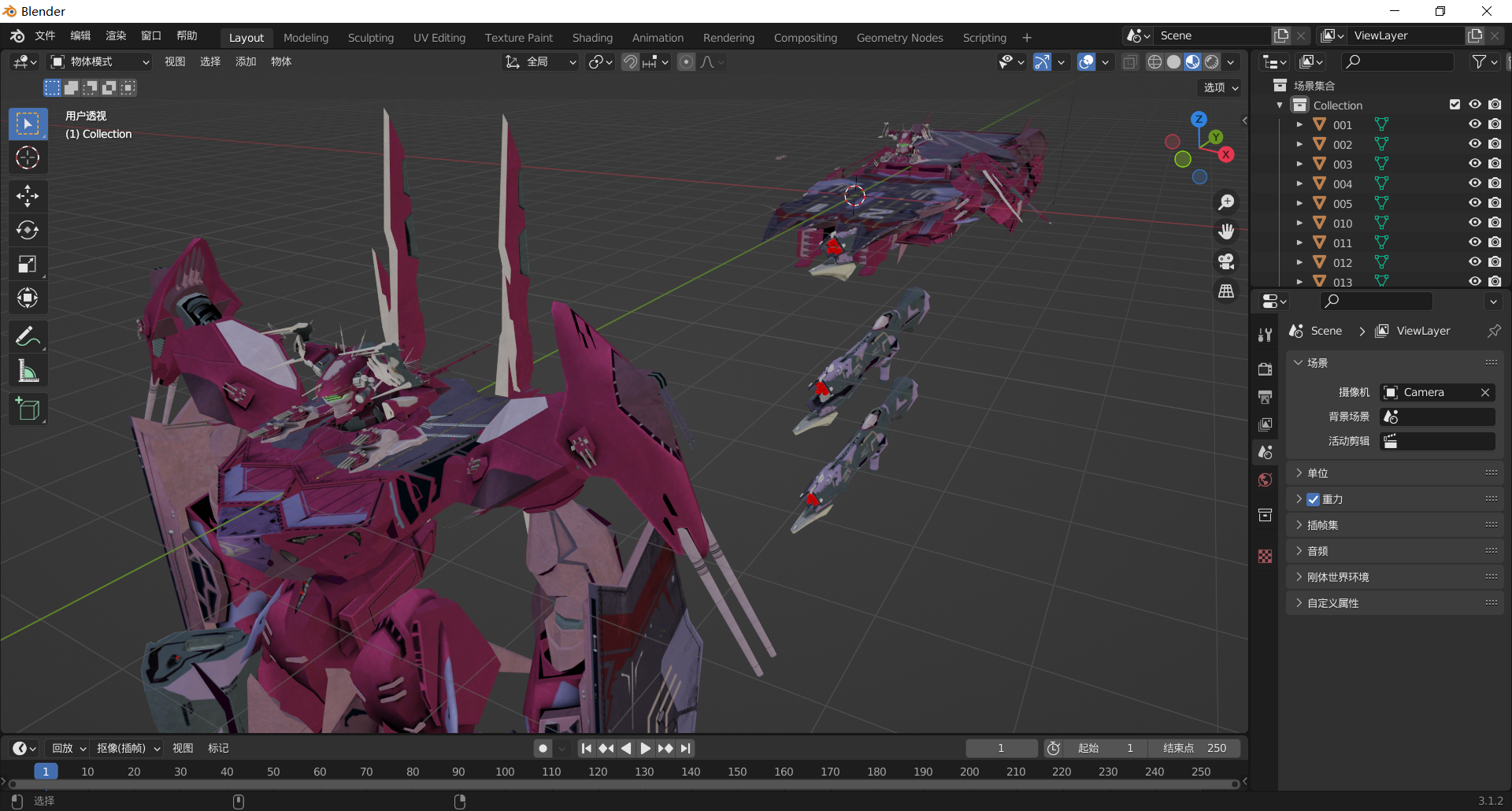The image size is (1512, 811).
Task: Toggle proportional editing button
Action: 687,61
